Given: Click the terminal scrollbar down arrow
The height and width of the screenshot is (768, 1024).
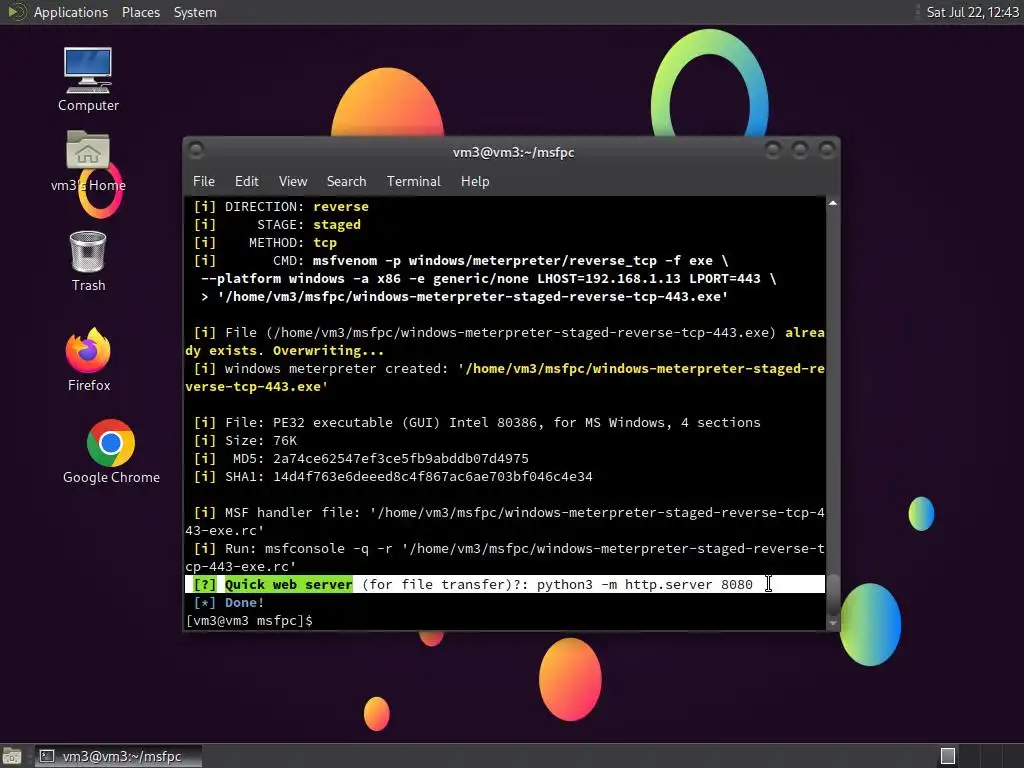Looking at the screenshot, I should [833, 623].
